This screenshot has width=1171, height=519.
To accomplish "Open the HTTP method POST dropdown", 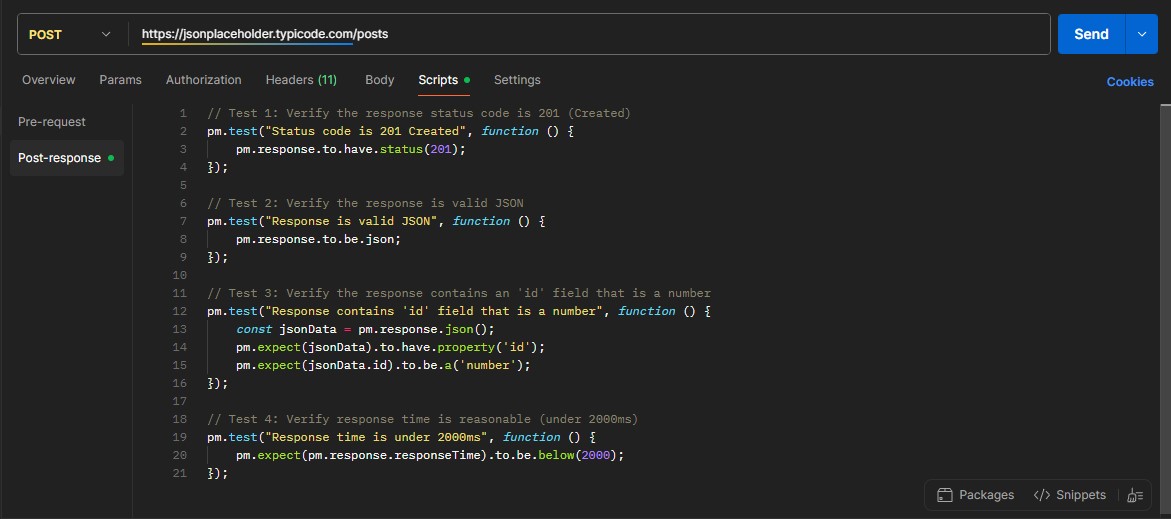I will coord(69,34).
